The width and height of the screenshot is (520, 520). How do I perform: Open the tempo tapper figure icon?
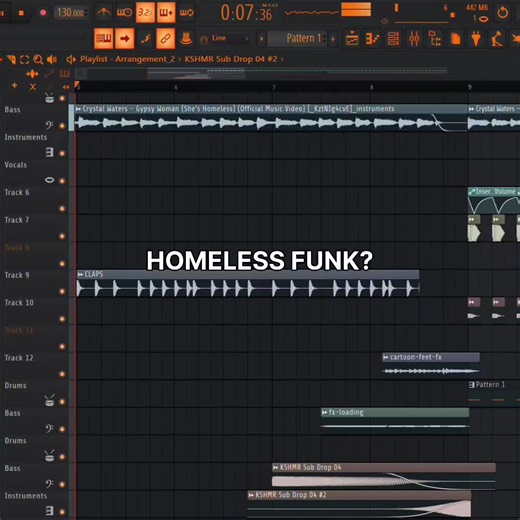[497, 39]
